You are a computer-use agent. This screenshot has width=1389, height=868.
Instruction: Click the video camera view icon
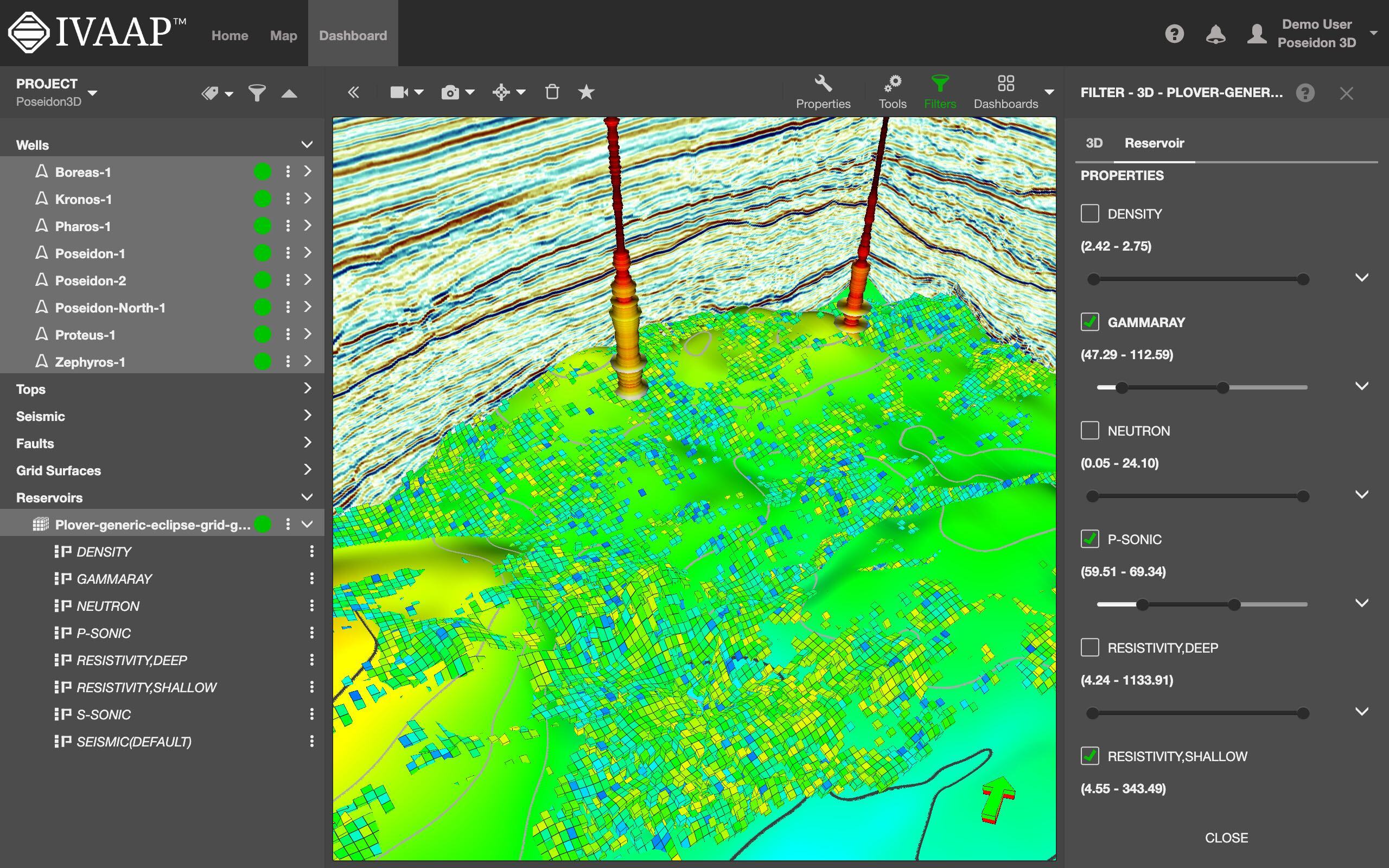[x=399, y=92]
